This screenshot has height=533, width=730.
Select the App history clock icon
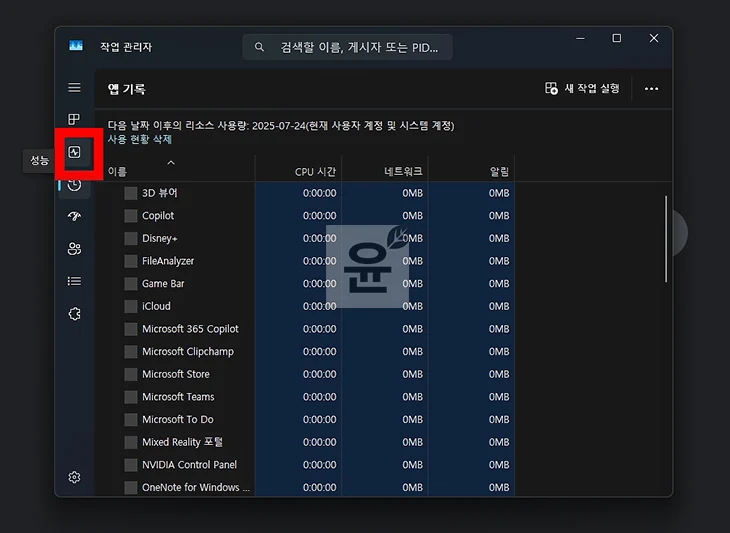(74, 185)
